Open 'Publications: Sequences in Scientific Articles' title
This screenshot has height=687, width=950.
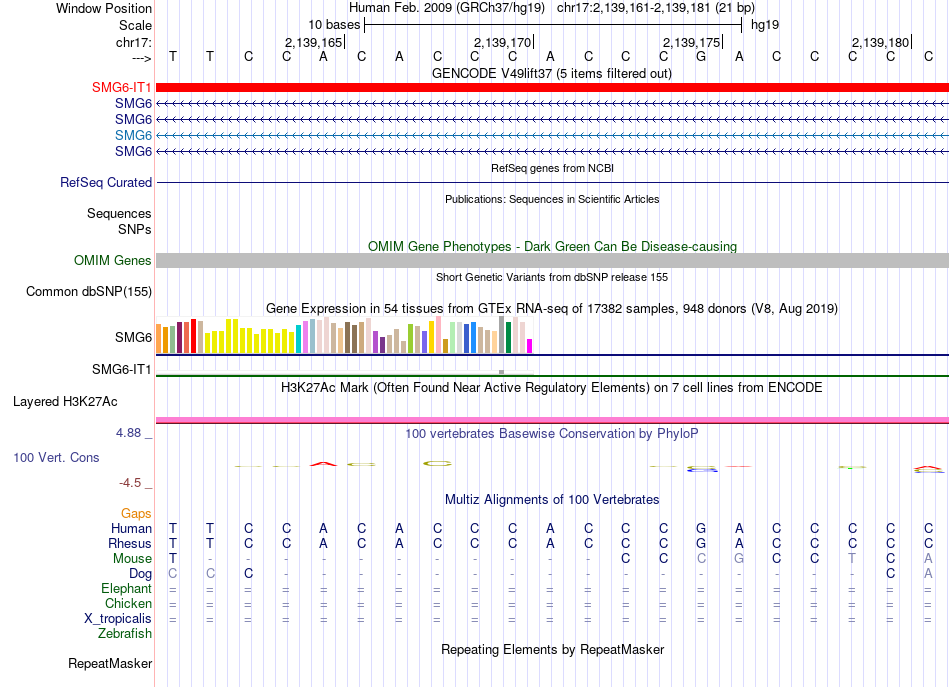(x=552, y=199)
